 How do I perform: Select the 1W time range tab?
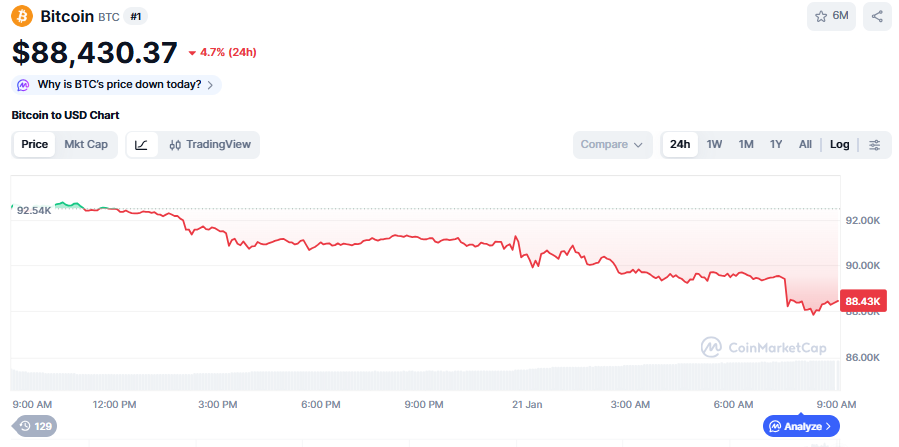click(x=714, y=144)
